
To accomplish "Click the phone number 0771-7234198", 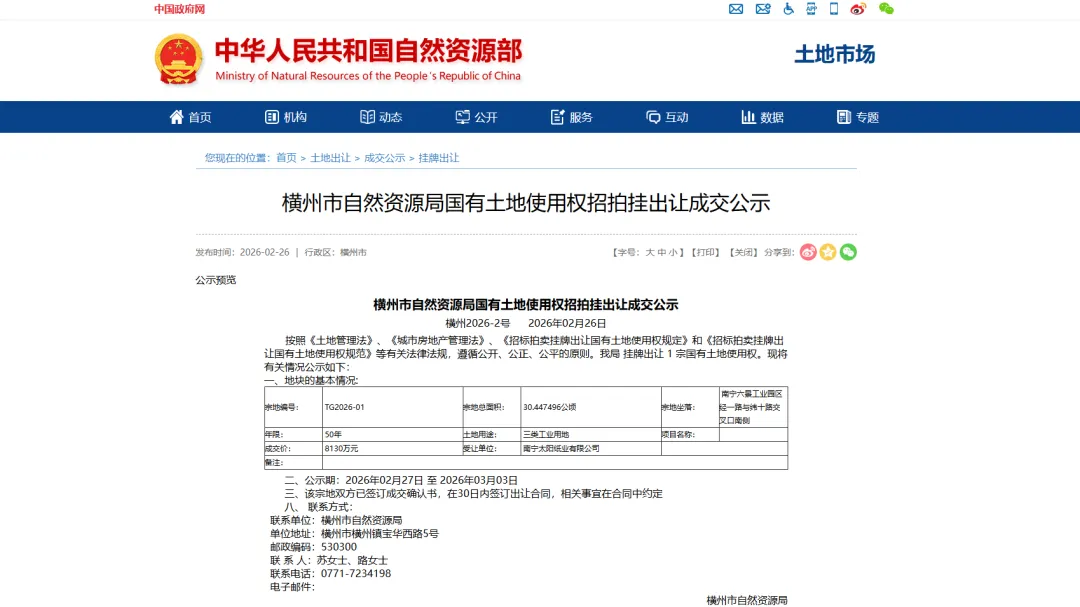I will [356, 573].
